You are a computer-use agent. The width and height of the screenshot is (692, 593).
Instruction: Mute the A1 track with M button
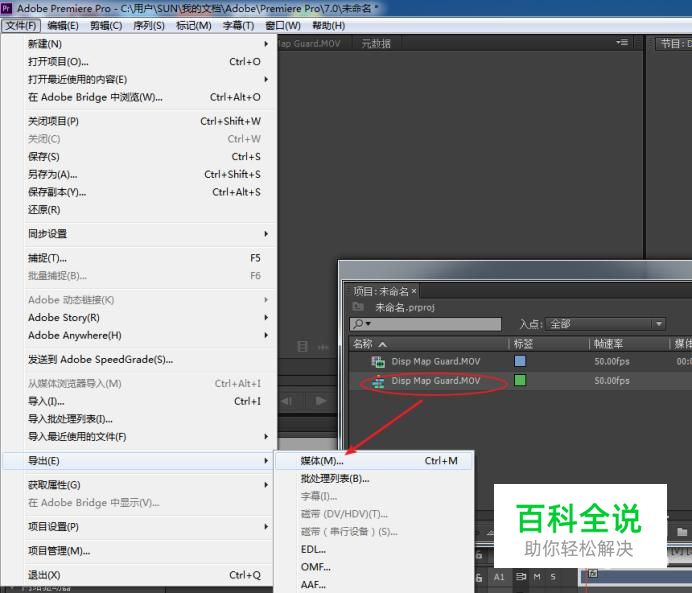[537, 577]
